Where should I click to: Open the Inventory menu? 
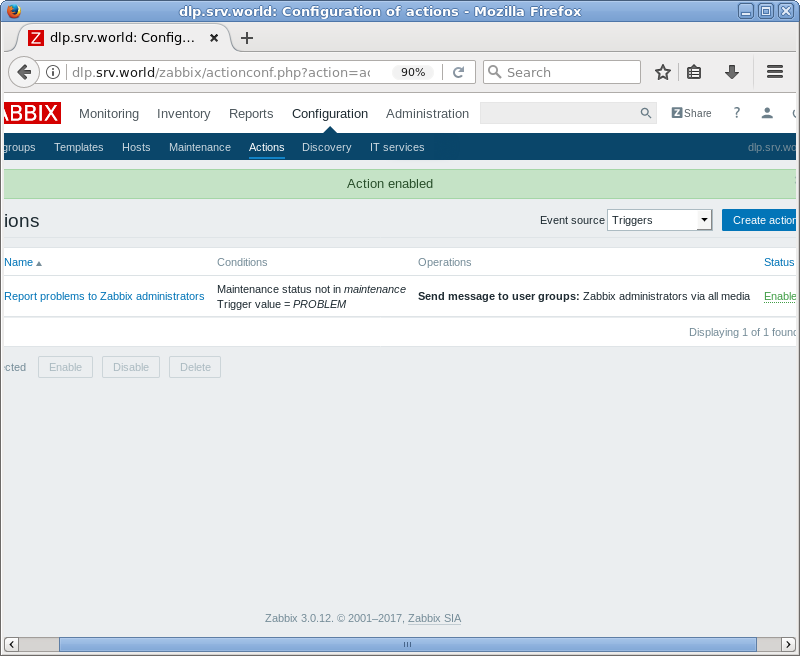[184, 113]
